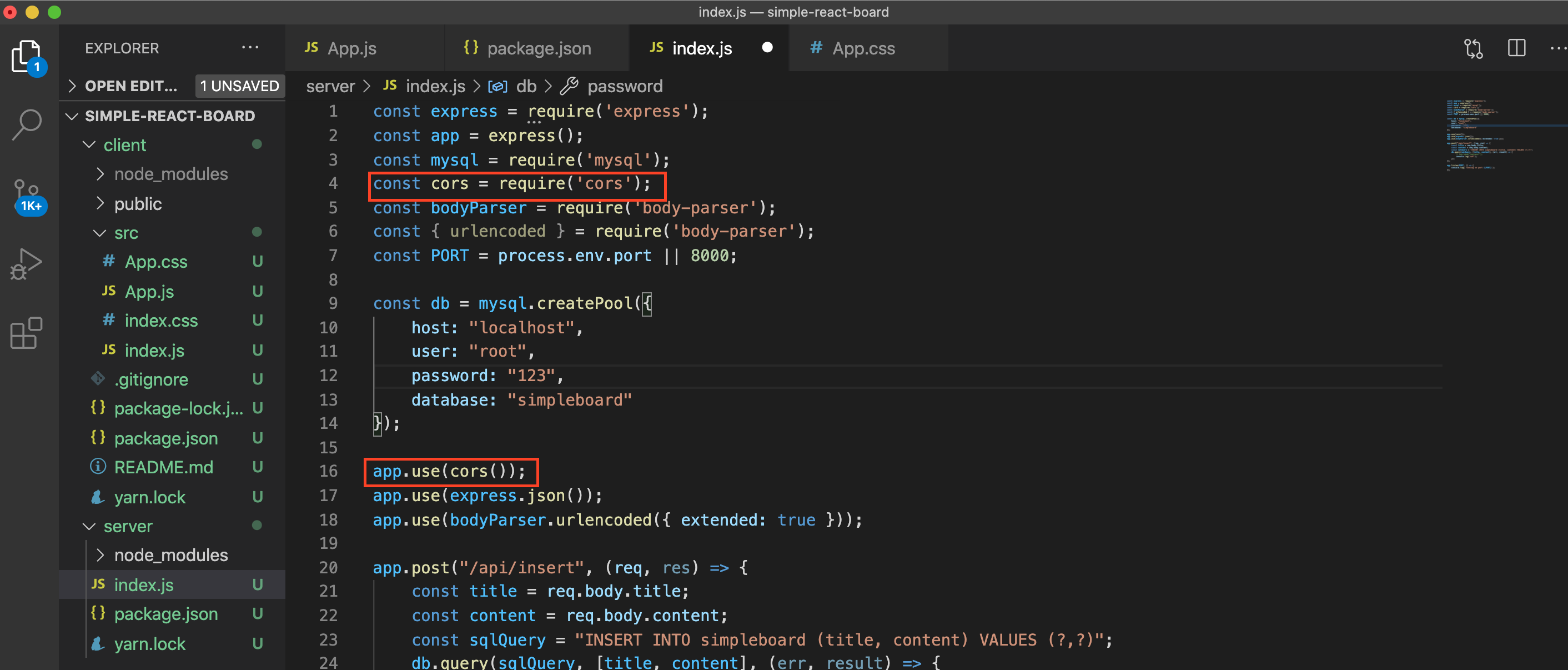
Task: Collapse the src folder
Action: (x=125, y=233)
